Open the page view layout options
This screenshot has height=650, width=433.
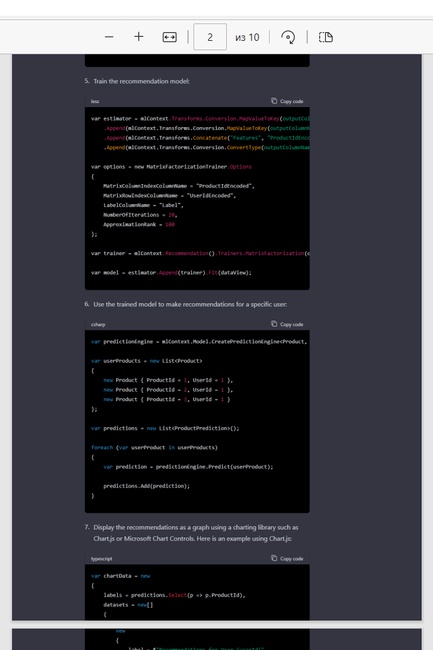(326, 37)
